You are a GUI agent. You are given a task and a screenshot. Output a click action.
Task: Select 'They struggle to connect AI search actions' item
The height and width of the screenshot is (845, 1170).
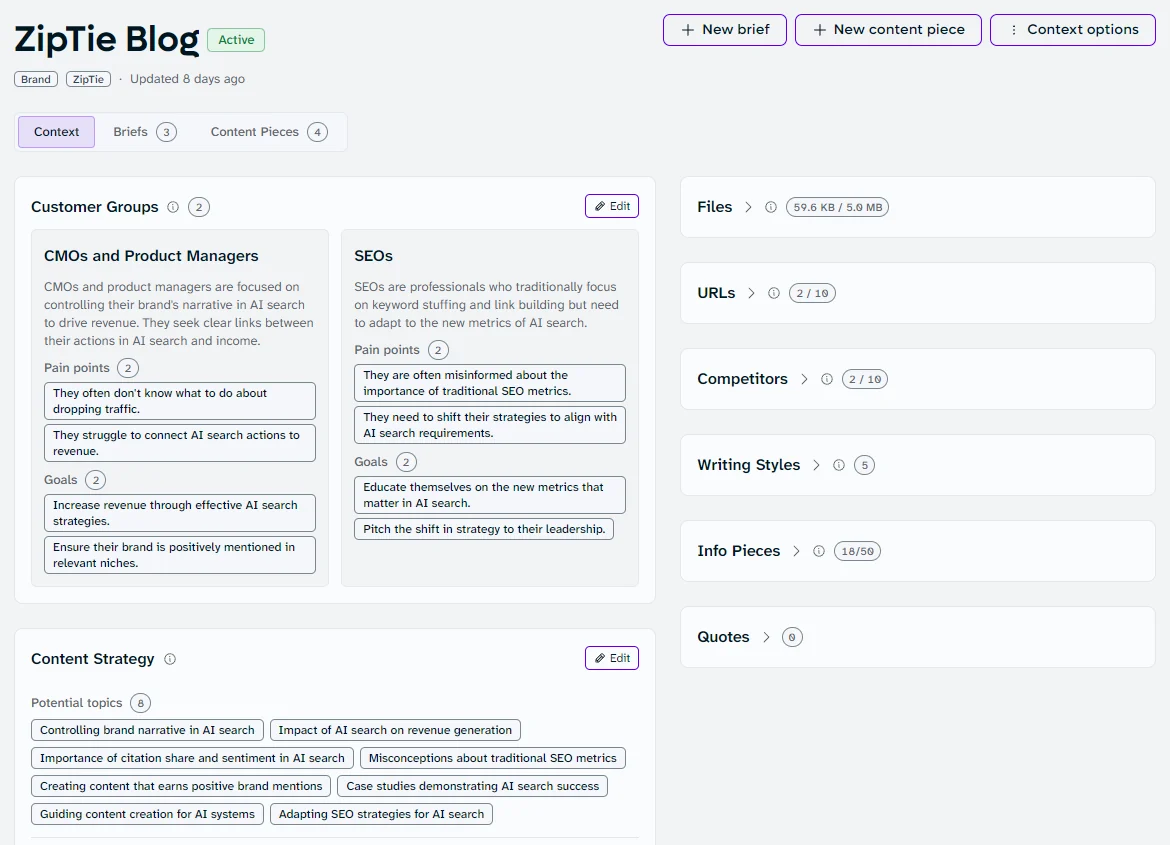180,443
